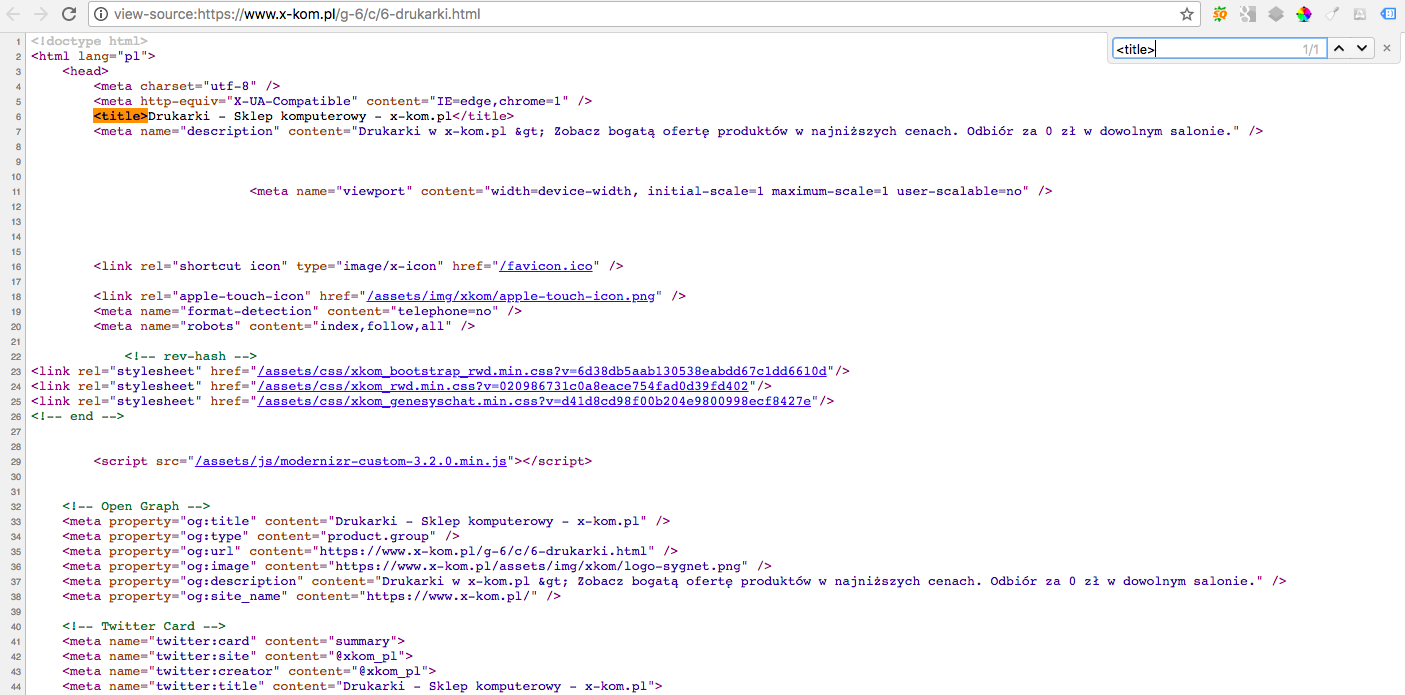Open the rainbow color wheel picker extension
1405x695 pixels.
[x=1304, y=14]
